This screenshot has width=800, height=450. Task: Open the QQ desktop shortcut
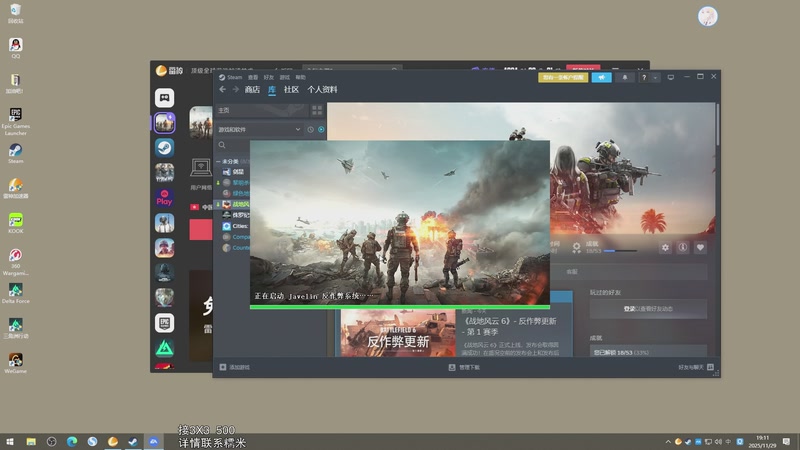point(16,48)
